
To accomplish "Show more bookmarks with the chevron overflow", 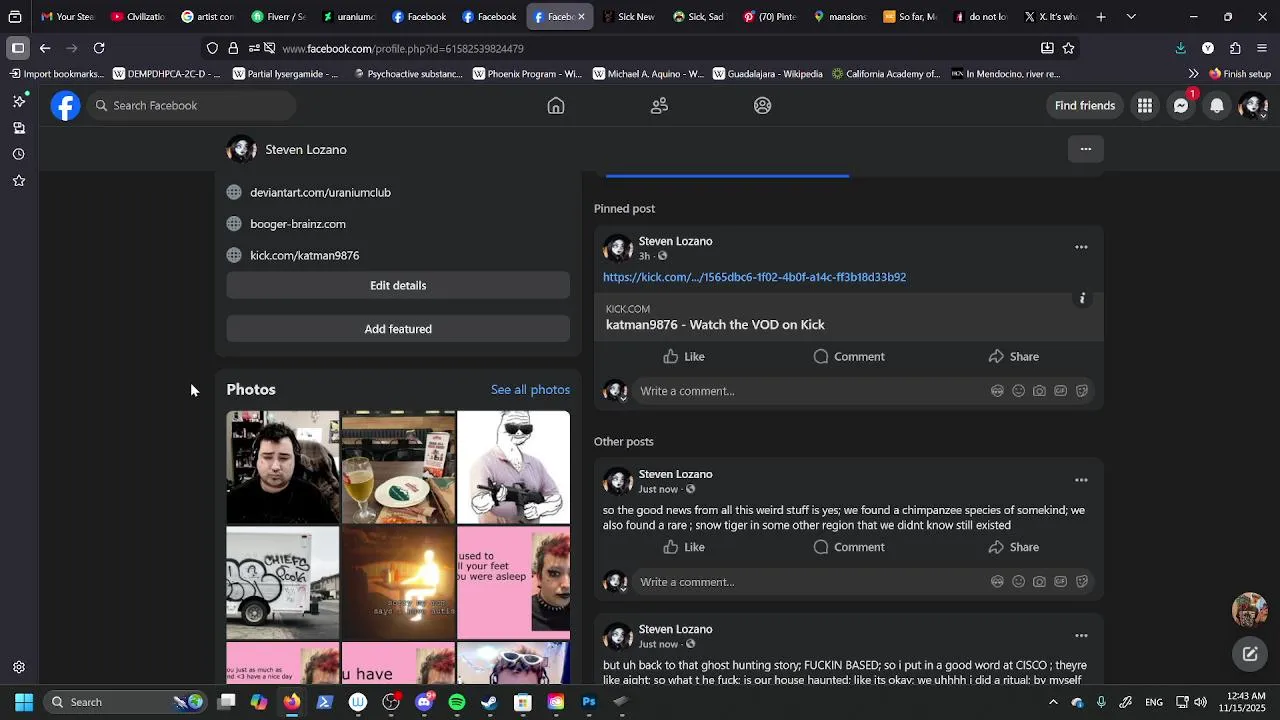I will pyautogui.click(x=1193, y=74).
